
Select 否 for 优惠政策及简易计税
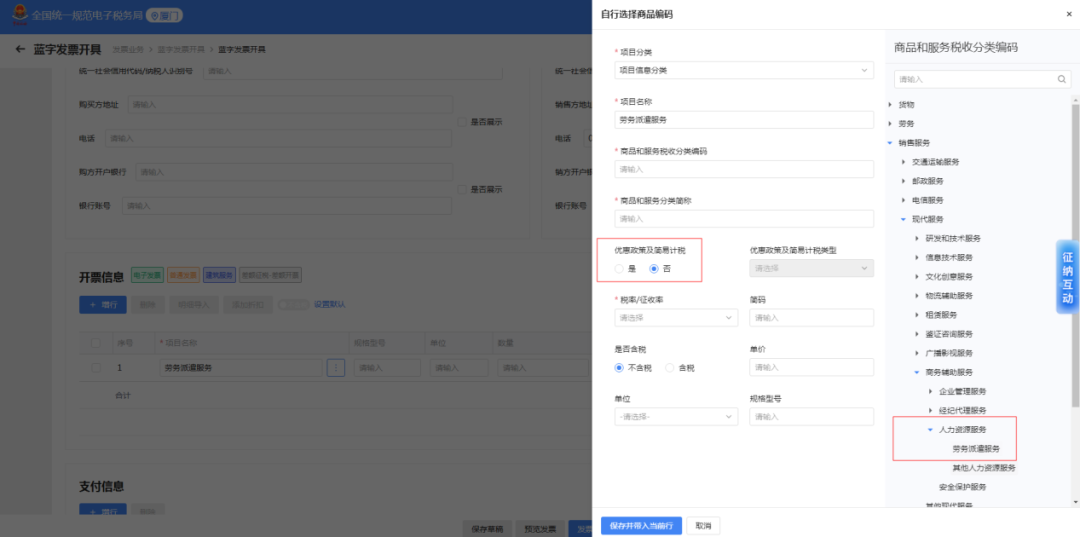click(x=654, y=268)
